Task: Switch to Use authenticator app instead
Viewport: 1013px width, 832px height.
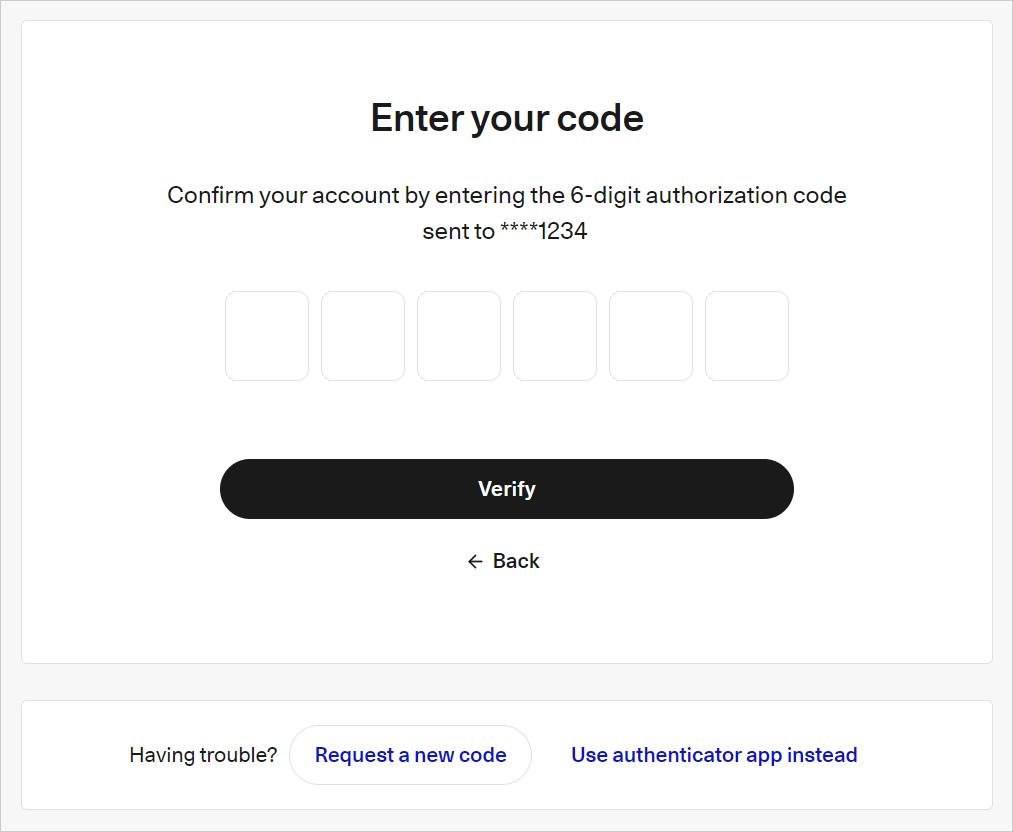Action: [714, 755]
